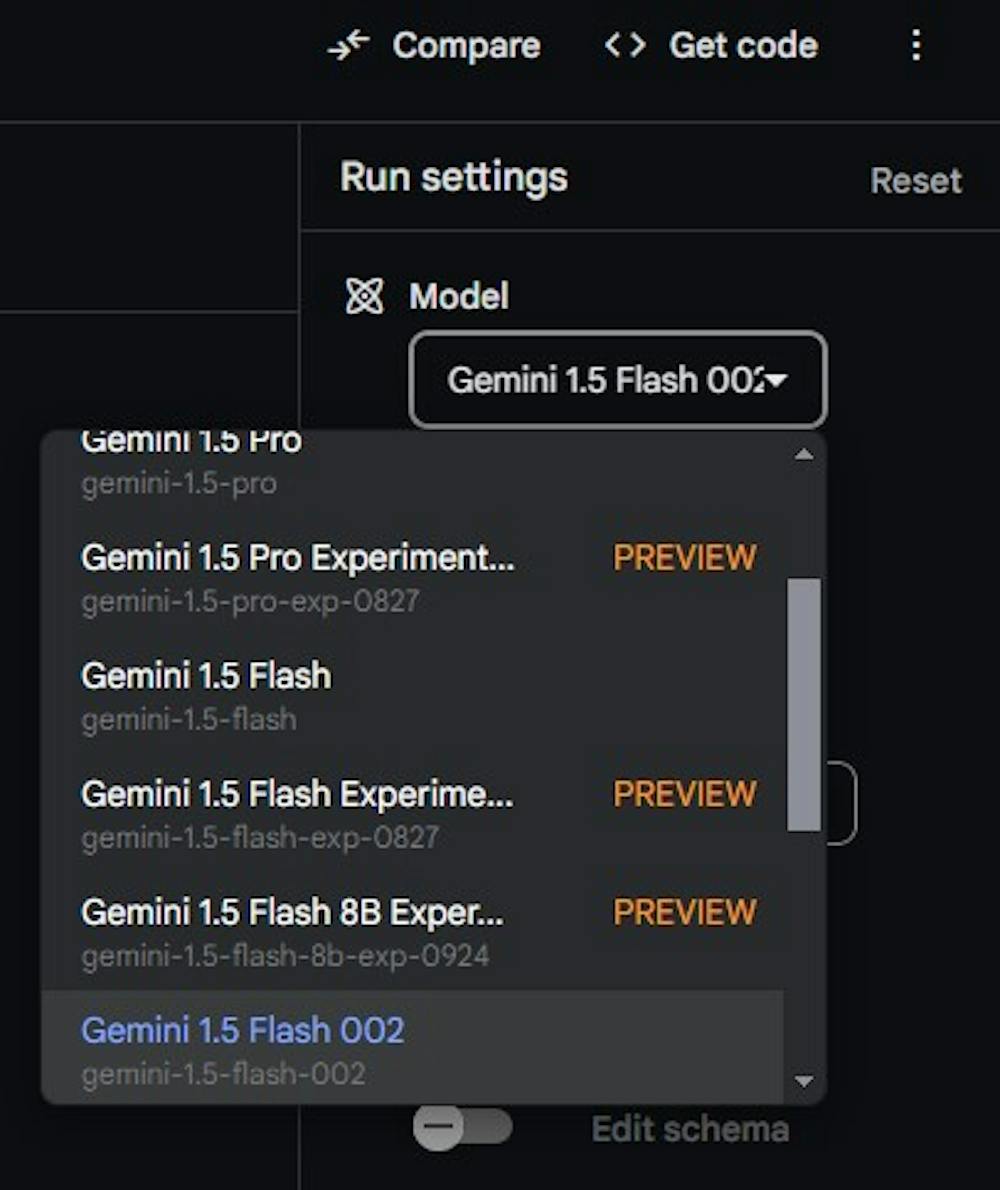Click the Model atom icon
1000x1190 pixels.
coord(364,296)
